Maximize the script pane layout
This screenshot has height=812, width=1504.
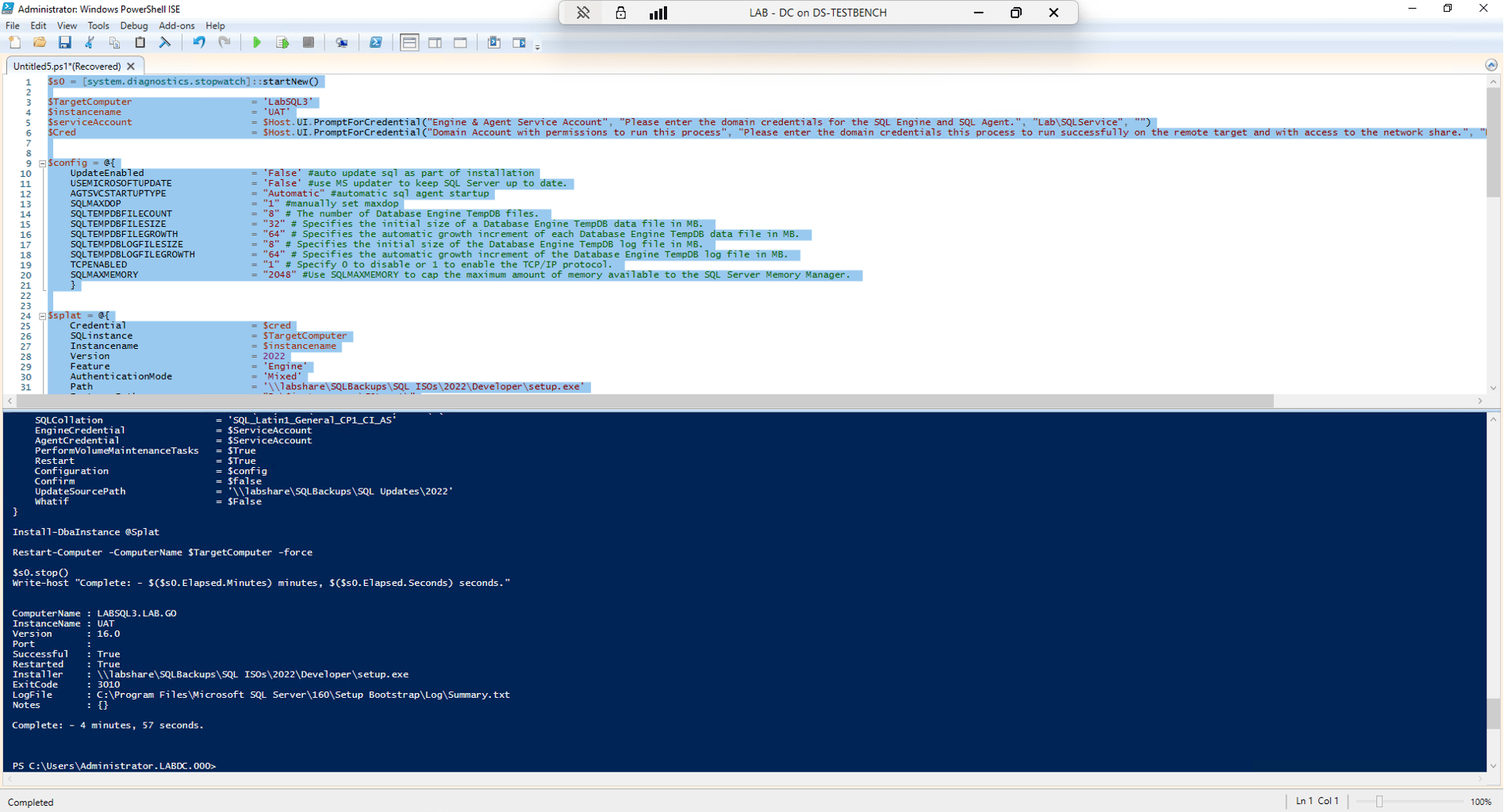[x=461, y=43]
